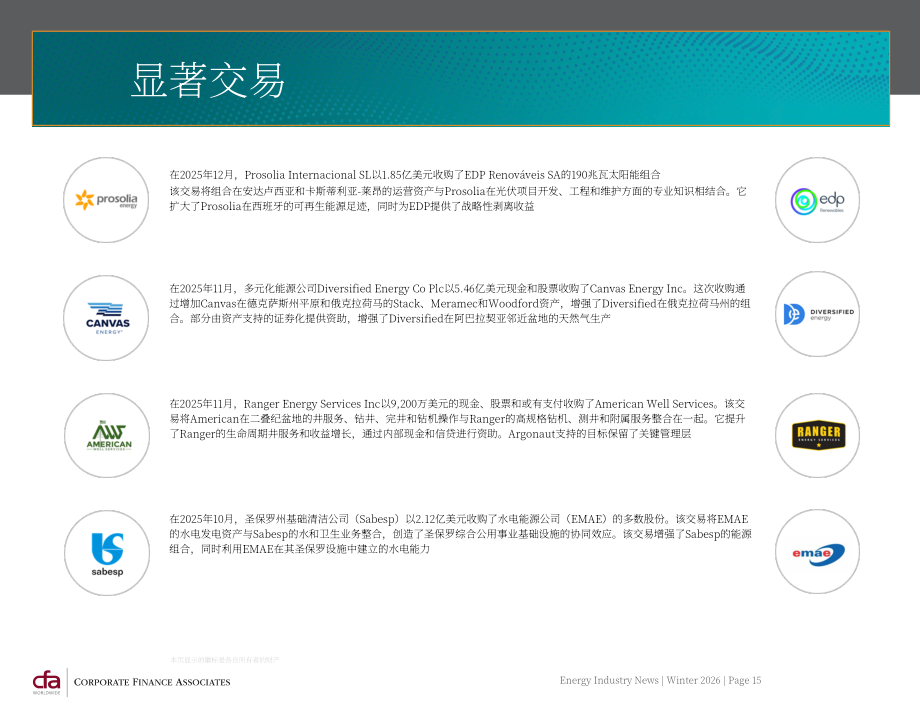
Task: Click the American Well Services logo
Action: point(107,436)
